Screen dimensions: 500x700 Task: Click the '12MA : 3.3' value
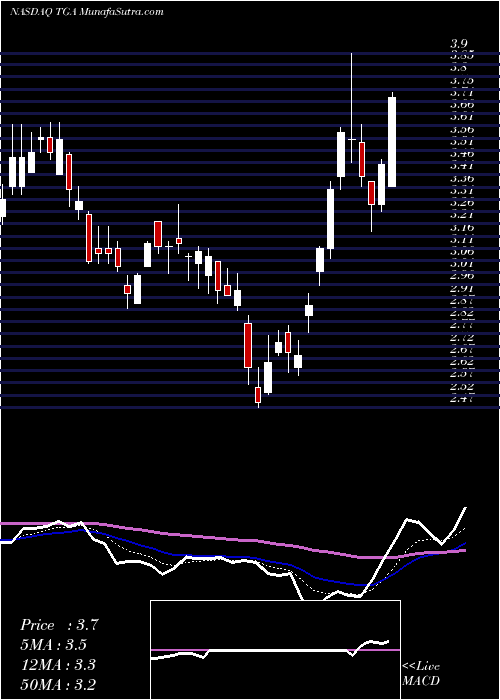click(58, 665)
